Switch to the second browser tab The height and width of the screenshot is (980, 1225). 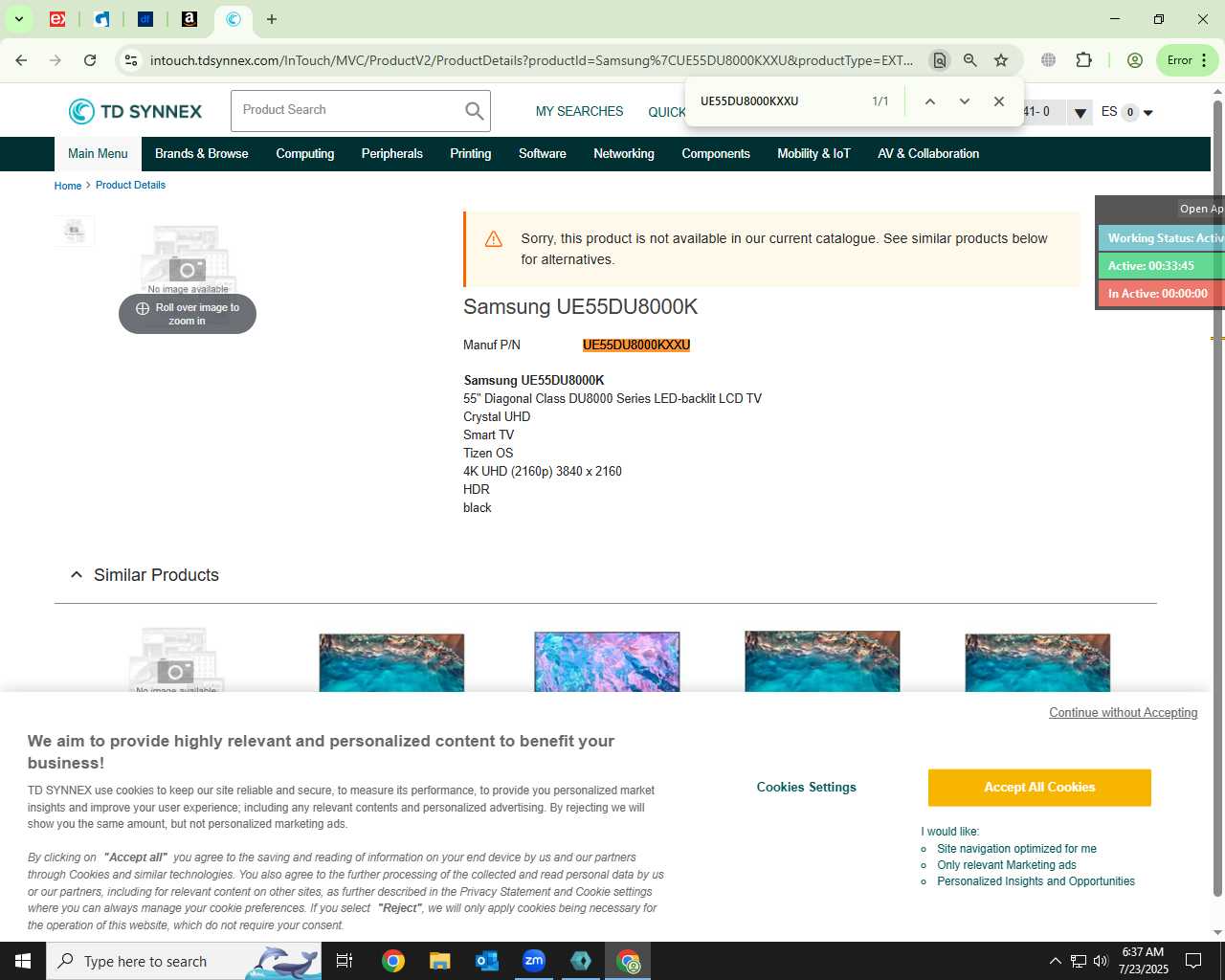101,19
